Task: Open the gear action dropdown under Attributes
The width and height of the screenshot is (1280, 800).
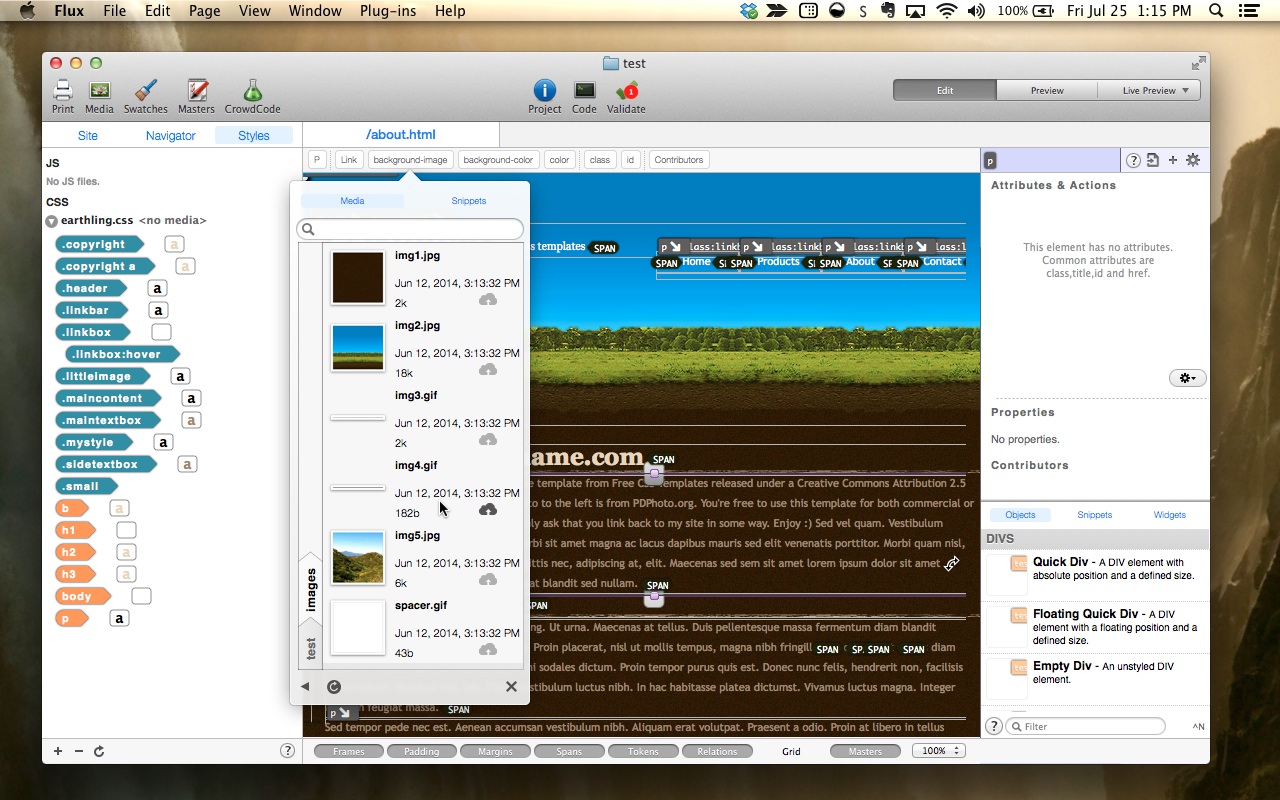Action: [x=1188, y=378]
